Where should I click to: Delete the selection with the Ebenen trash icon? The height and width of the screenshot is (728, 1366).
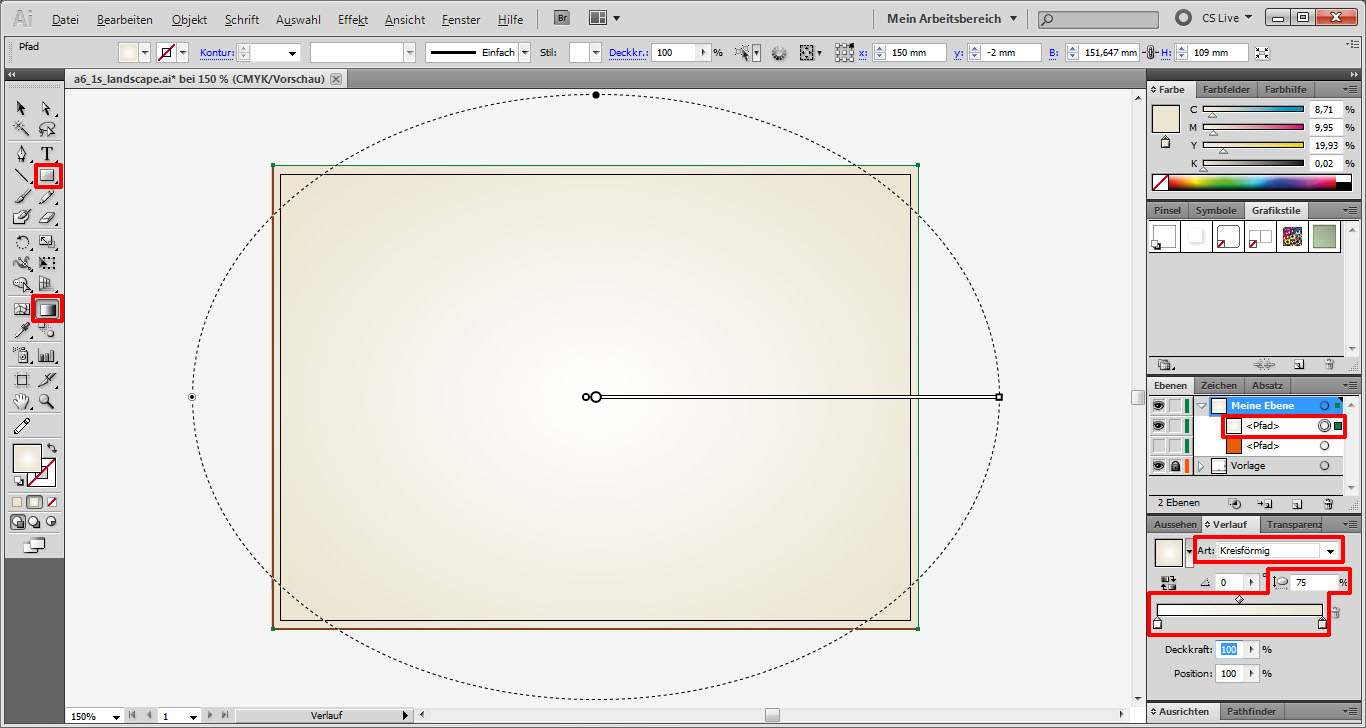coord(1329,503)
